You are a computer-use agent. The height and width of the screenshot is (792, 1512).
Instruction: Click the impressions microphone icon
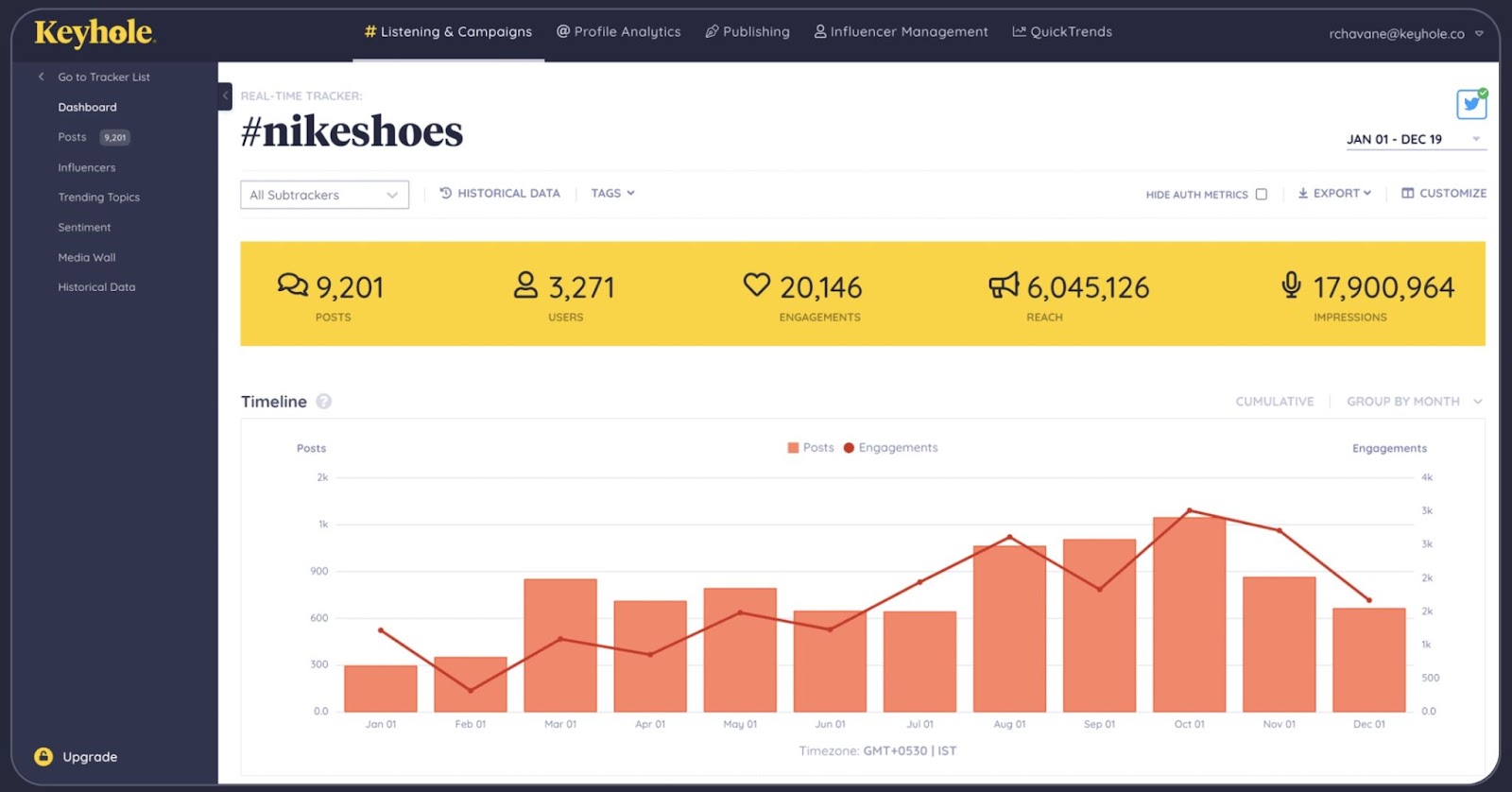coord(1291,284)
